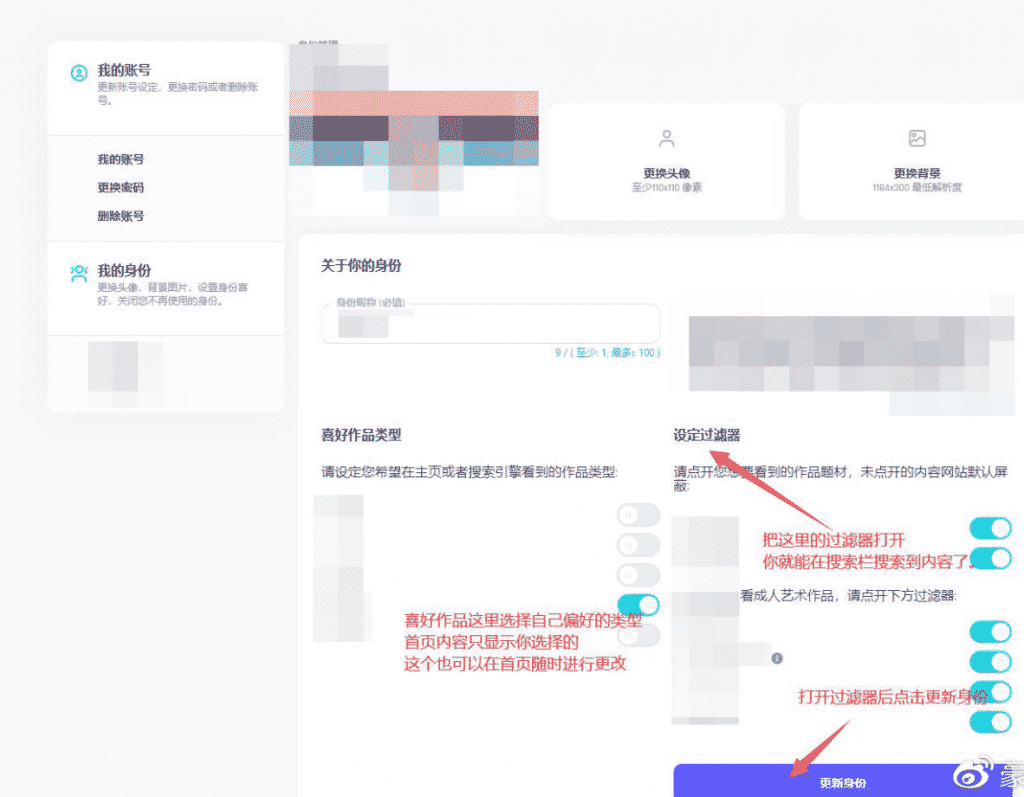Select the account icon beside 我的账号 heading
Image resolution: width=1024 pixels, height=797 pixels.
tap(81, 72)
